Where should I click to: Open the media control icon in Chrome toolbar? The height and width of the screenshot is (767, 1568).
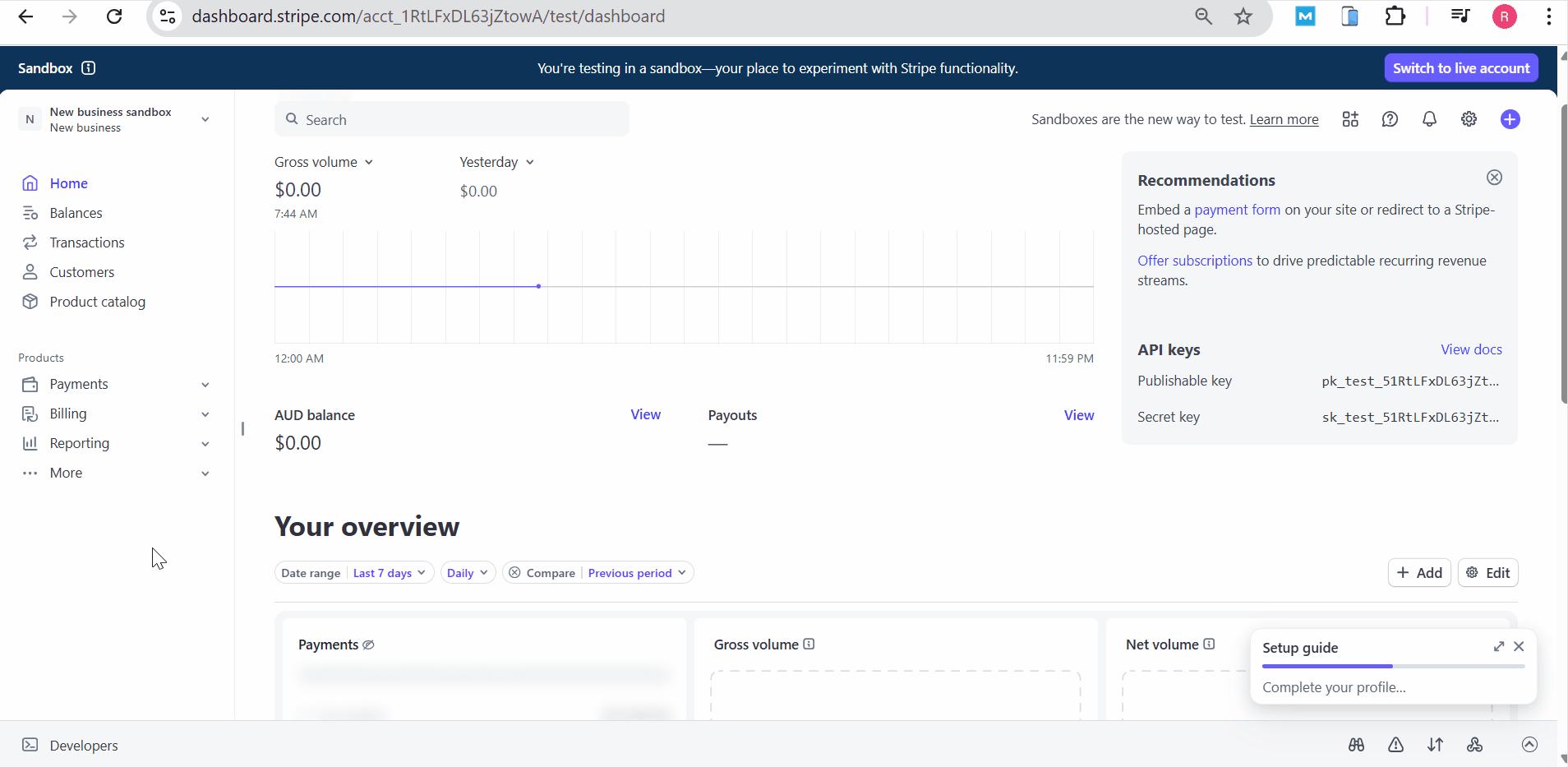pos(1460,16)
